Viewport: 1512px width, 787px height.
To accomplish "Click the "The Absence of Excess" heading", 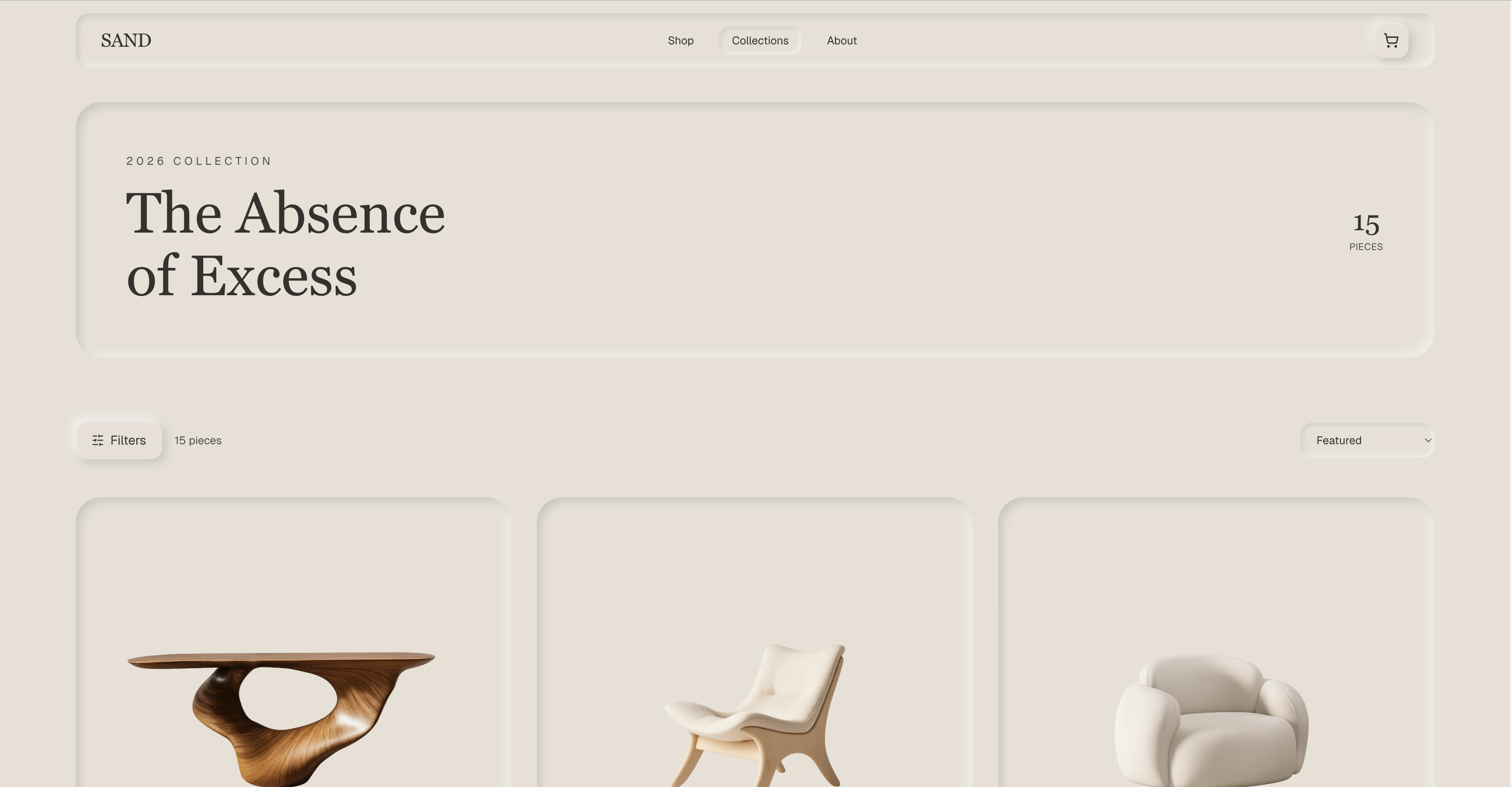I will (286, 244).
